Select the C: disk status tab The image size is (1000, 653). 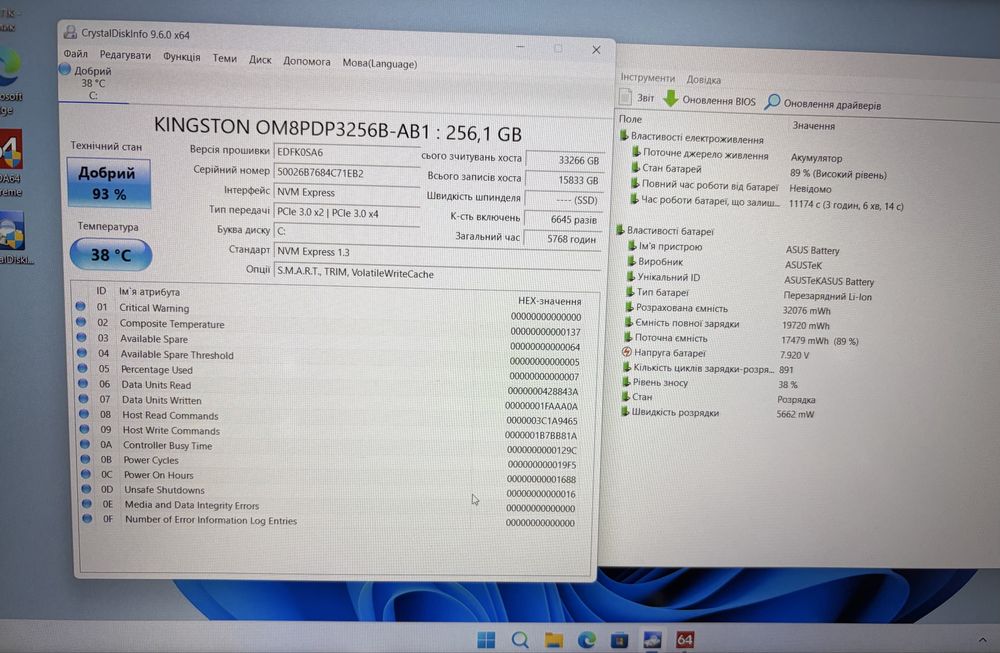[92, 84]
